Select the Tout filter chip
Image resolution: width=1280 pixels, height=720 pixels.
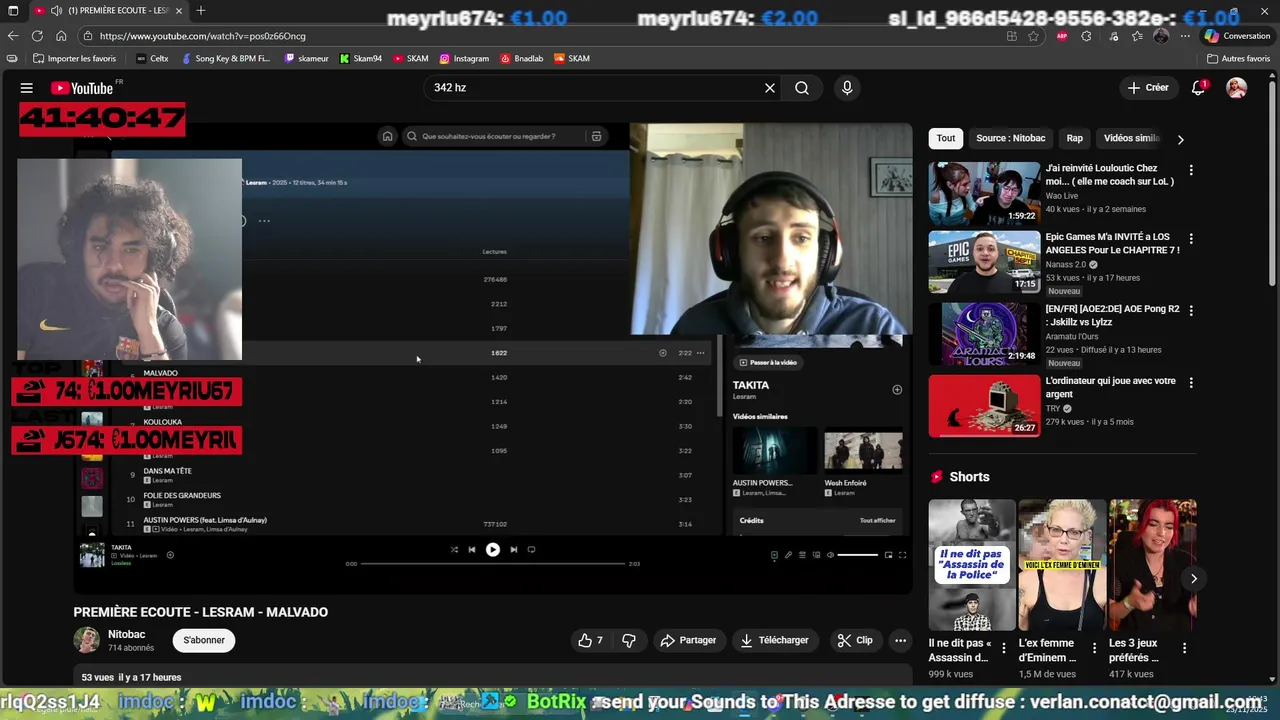(946, 138)
